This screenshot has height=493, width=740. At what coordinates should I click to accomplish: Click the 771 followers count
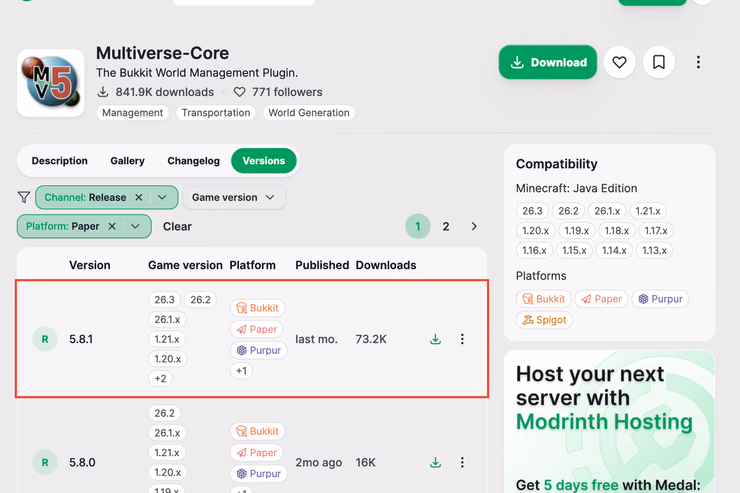click(x=278, y=92)
